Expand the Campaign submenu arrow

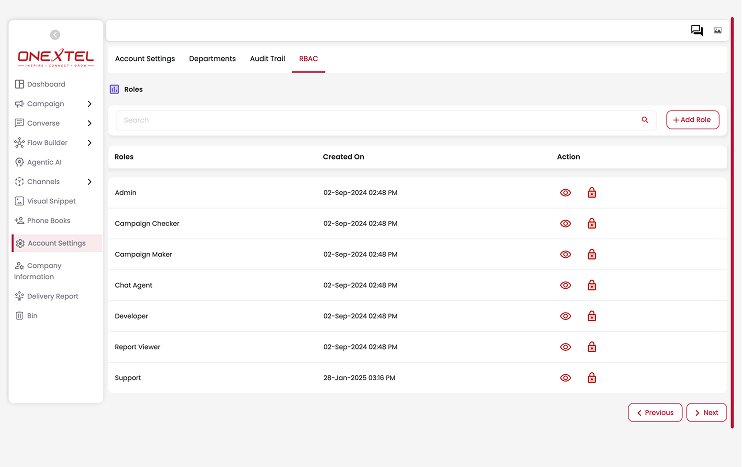89,104
